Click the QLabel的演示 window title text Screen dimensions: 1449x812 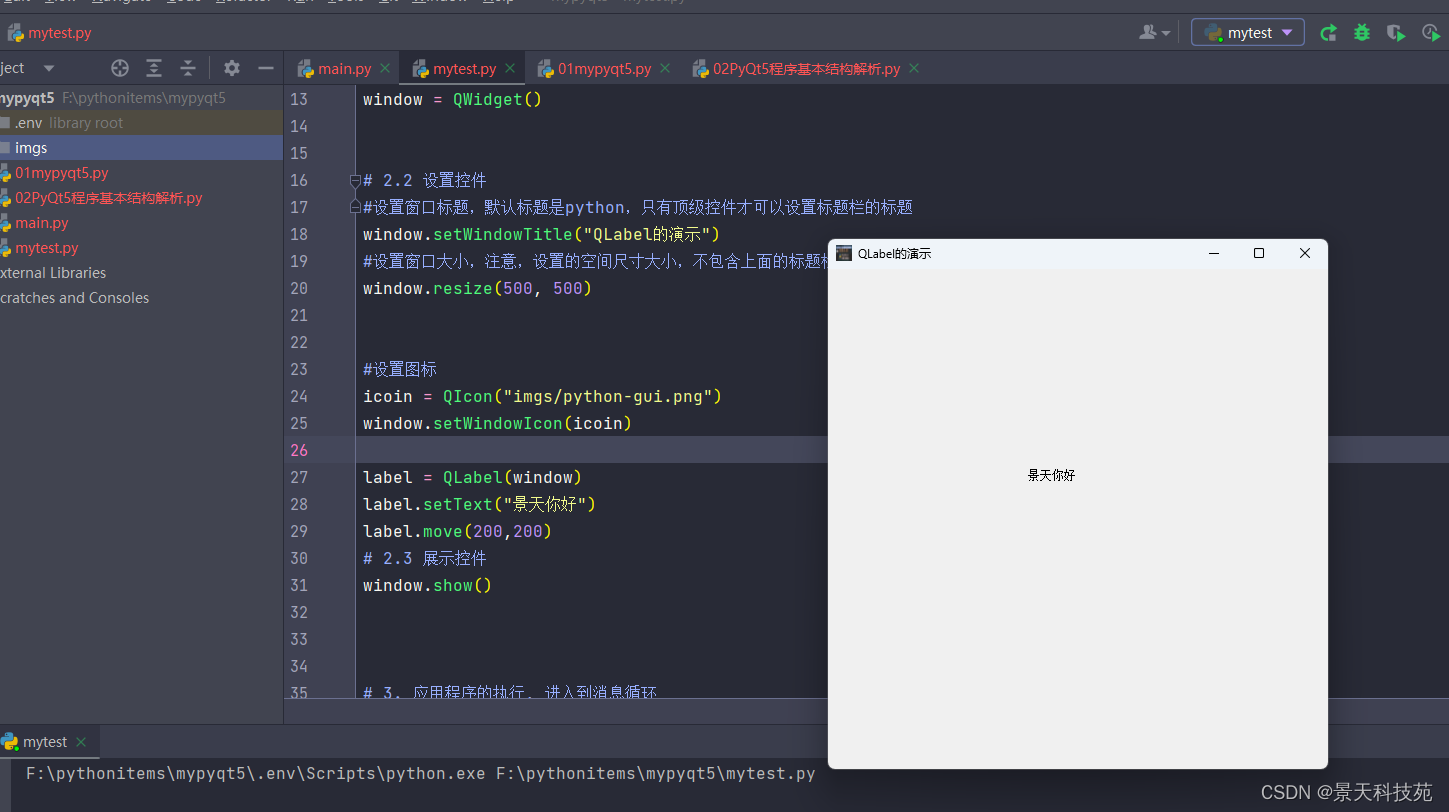(x=894, y=254)
